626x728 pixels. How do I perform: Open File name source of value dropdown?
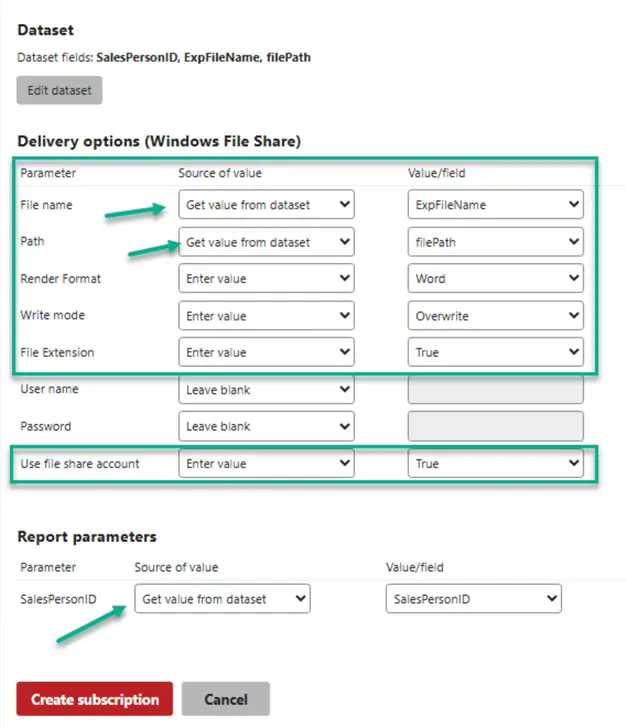click(266, 205)
